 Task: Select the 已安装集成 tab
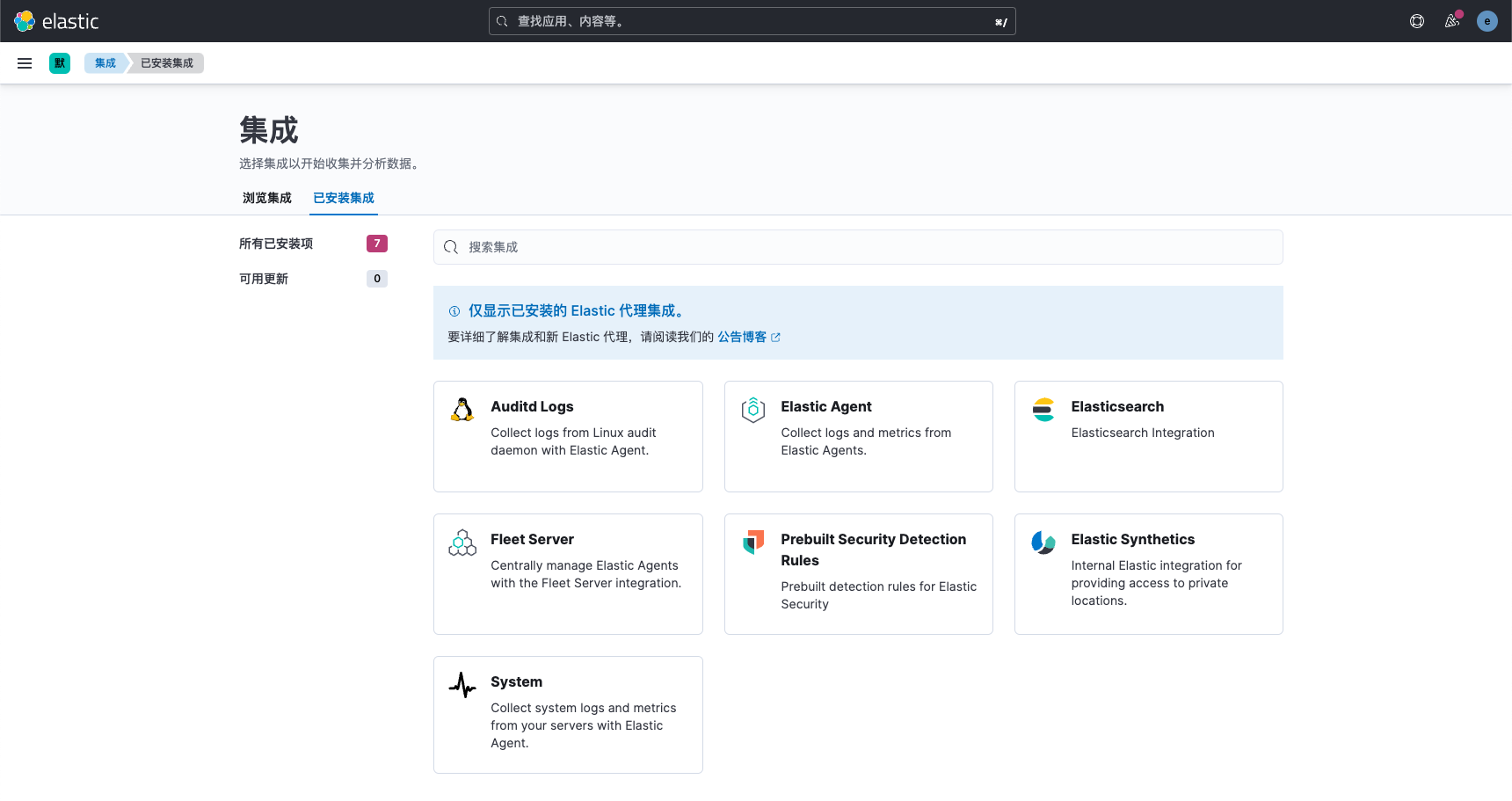point(344,198)
